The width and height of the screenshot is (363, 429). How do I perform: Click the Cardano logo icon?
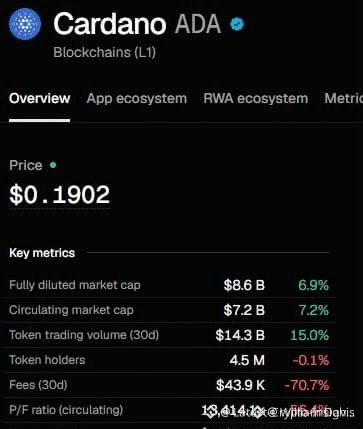tap(25, 24)
